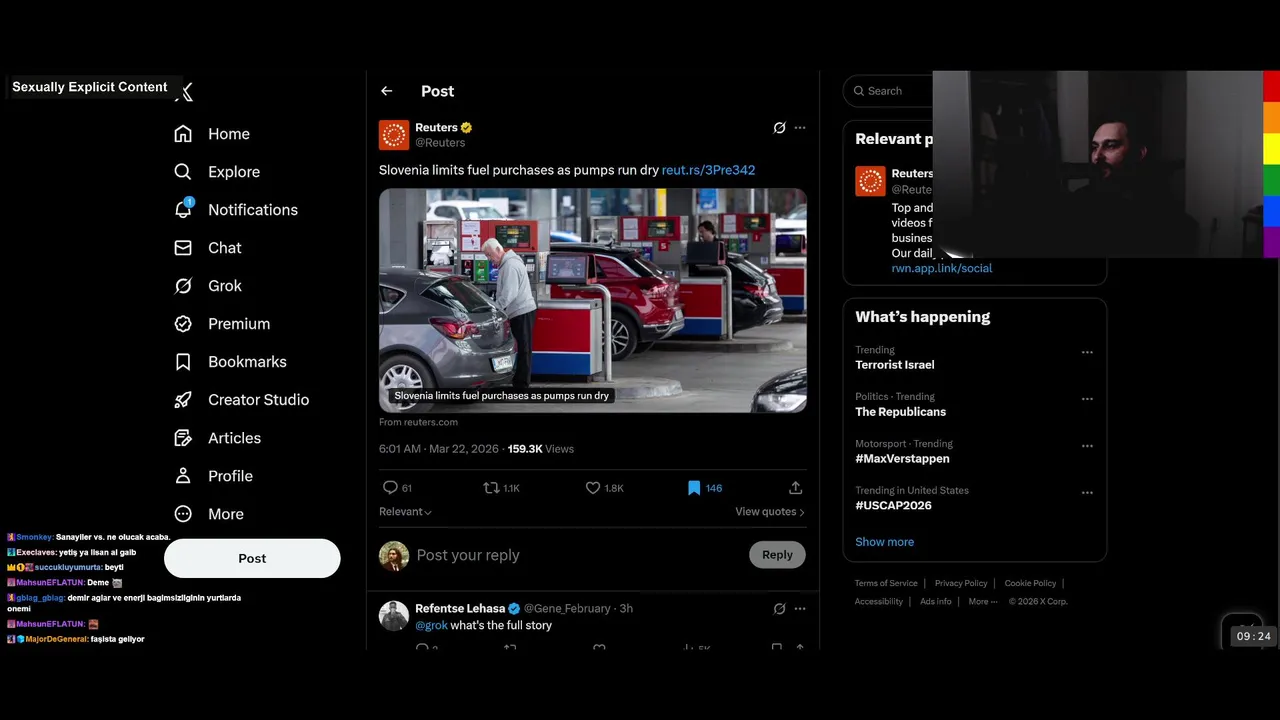
Task: Open the Accessibility footer link
Action: (x=879, y=601)
